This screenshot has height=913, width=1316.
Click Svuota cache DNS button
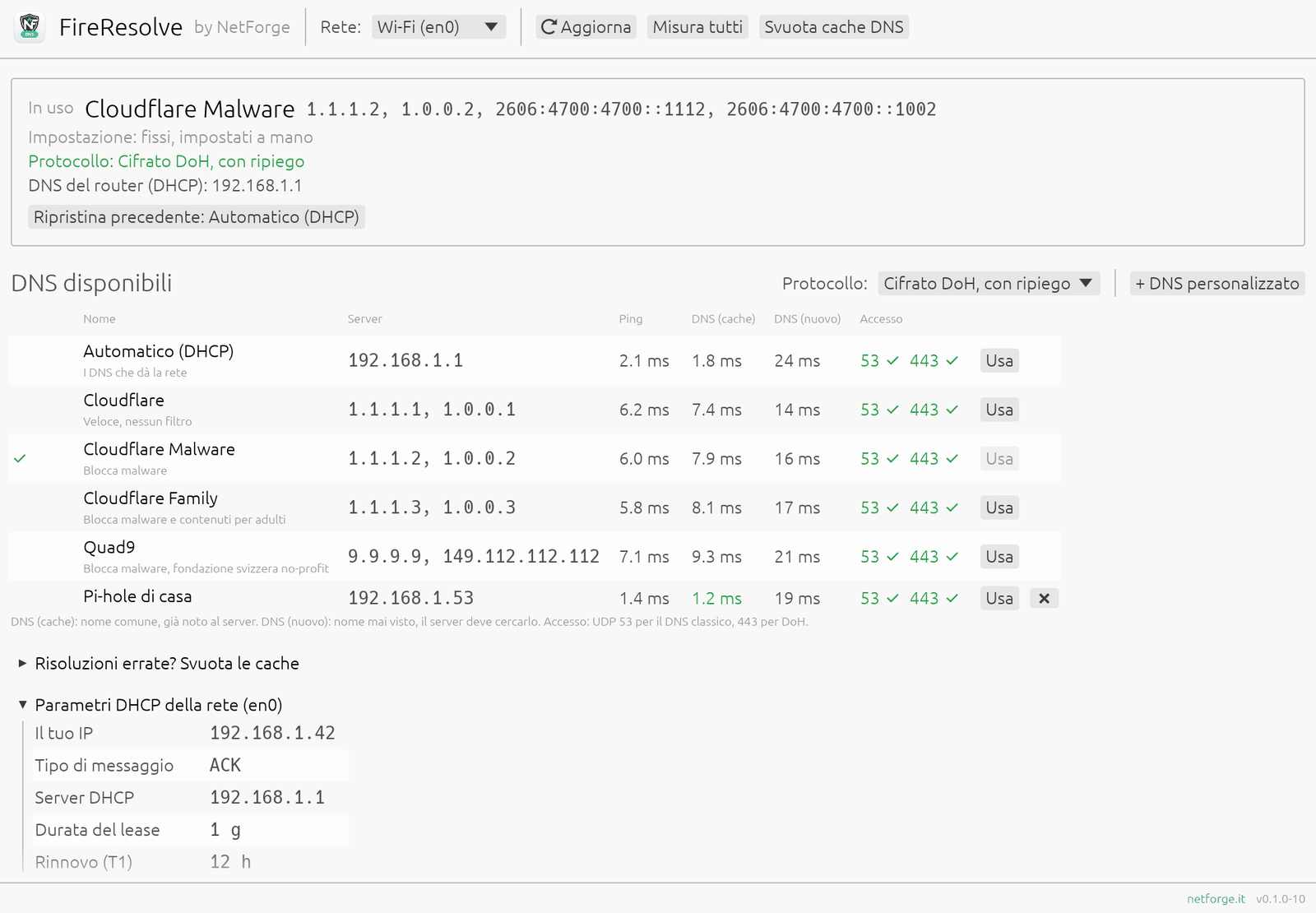tap(834, 27)
